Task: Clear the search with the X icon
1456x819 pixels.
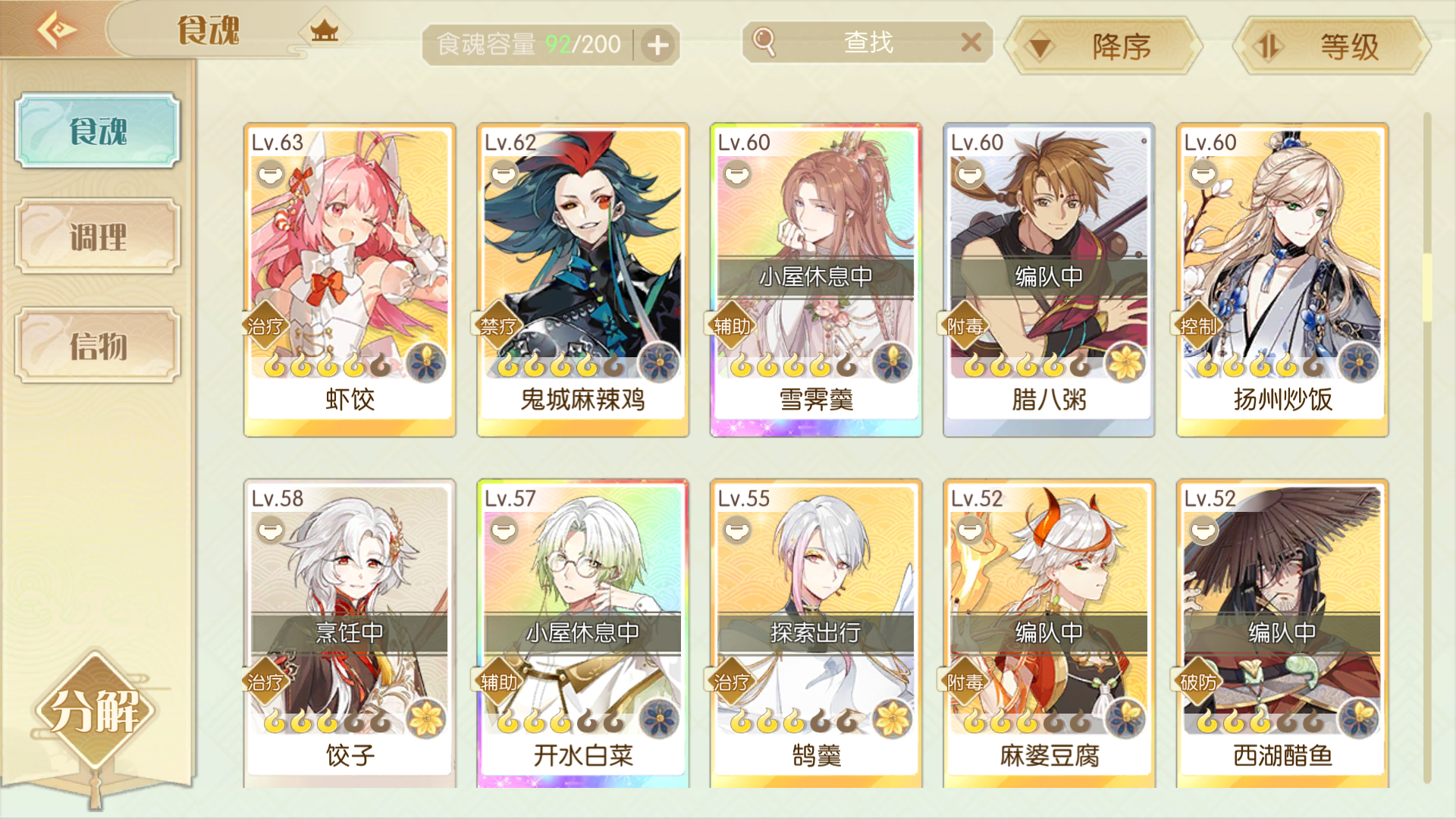Action: click(971, 42)
